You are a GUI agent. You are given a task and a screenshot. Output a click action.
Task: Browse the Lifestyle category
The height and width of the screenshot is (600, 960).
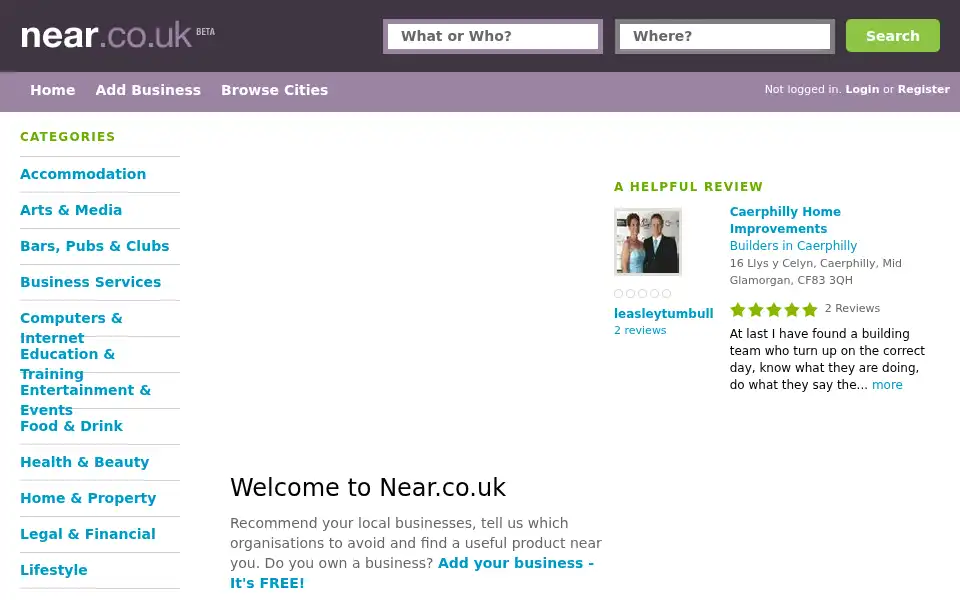54,570
